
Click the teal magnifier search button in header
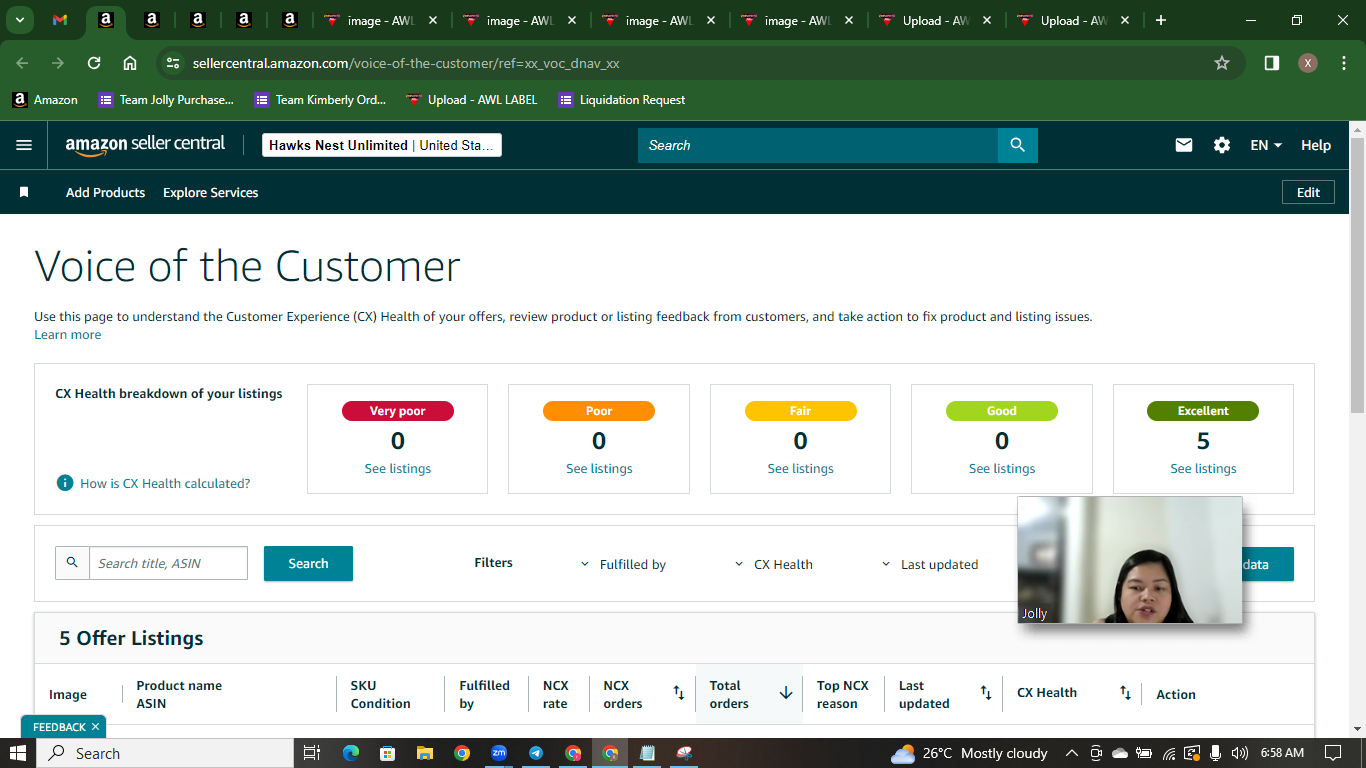pos(1018,145)
